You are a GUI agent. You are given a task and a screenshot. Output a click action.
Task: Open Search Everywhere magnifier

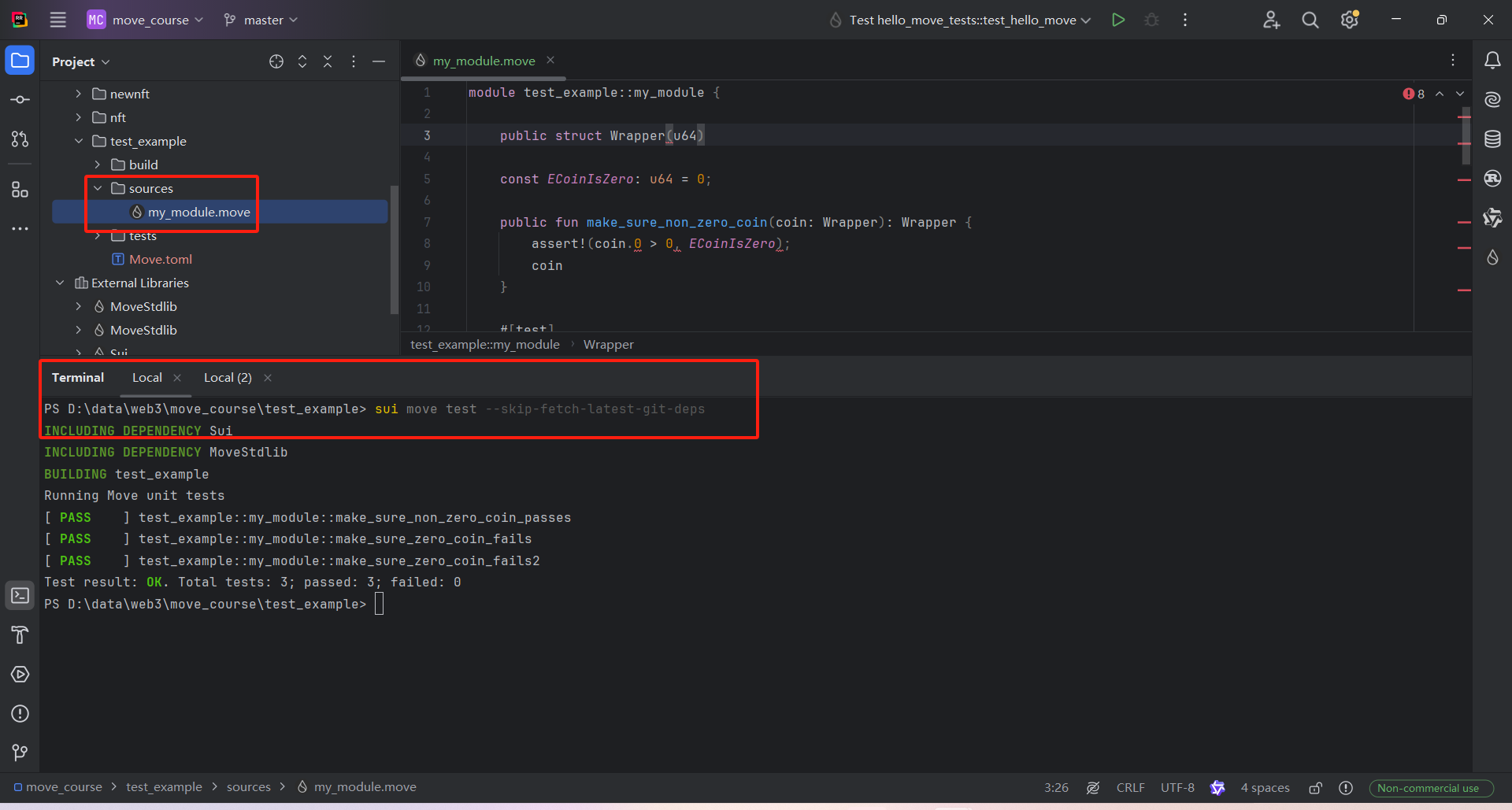[1310, 20]
